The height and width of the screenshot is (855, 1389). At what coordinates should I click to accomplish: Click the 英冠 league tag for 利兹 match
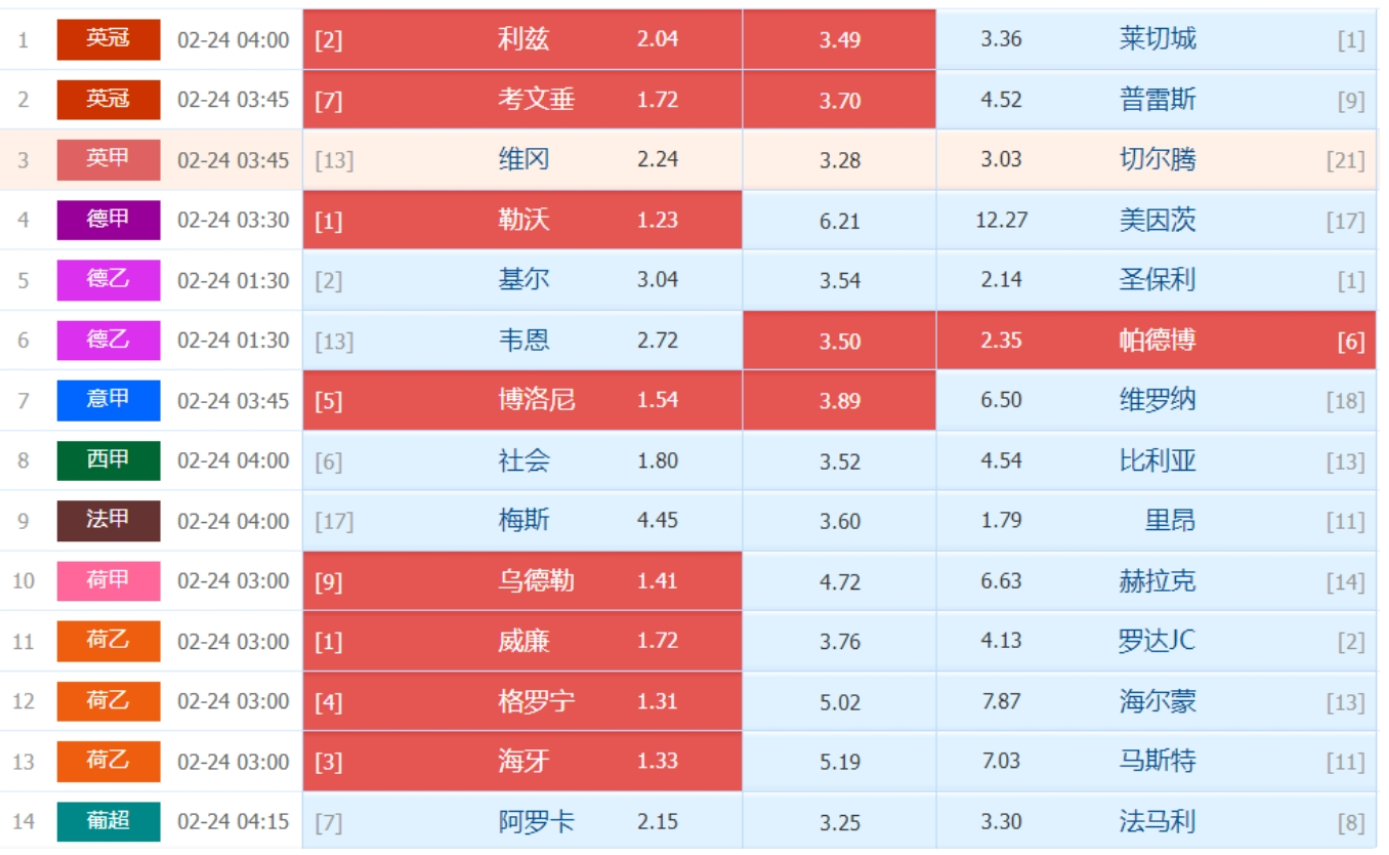point(108,40)
